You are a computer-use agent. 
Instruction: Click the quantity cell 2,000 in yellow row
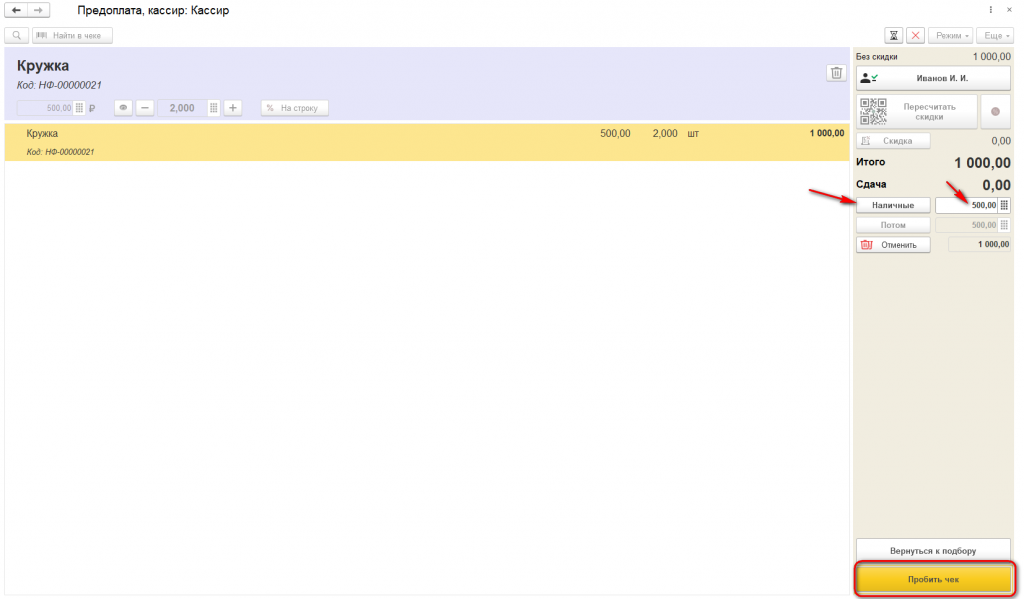[x=665, y=133]
